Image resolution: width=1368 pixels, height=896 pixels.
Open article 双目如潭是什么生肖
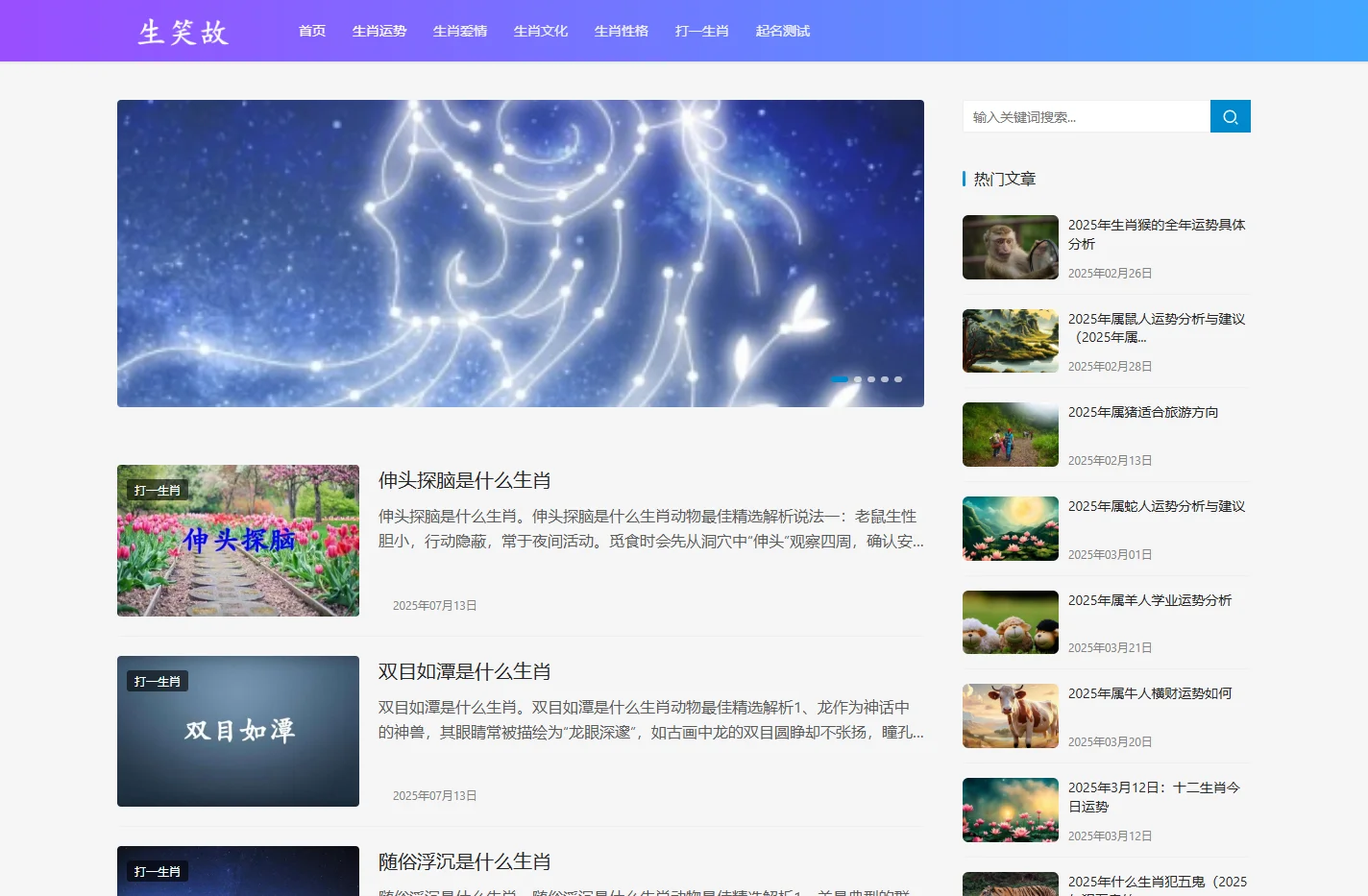pos(465,671)
